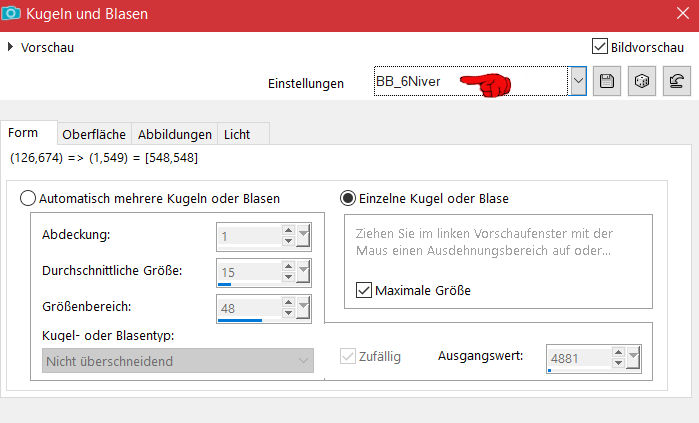This screenshot has width=699, height=423.
Task: Click the Größenbereich slider bar
Action: tap(240, 321)
